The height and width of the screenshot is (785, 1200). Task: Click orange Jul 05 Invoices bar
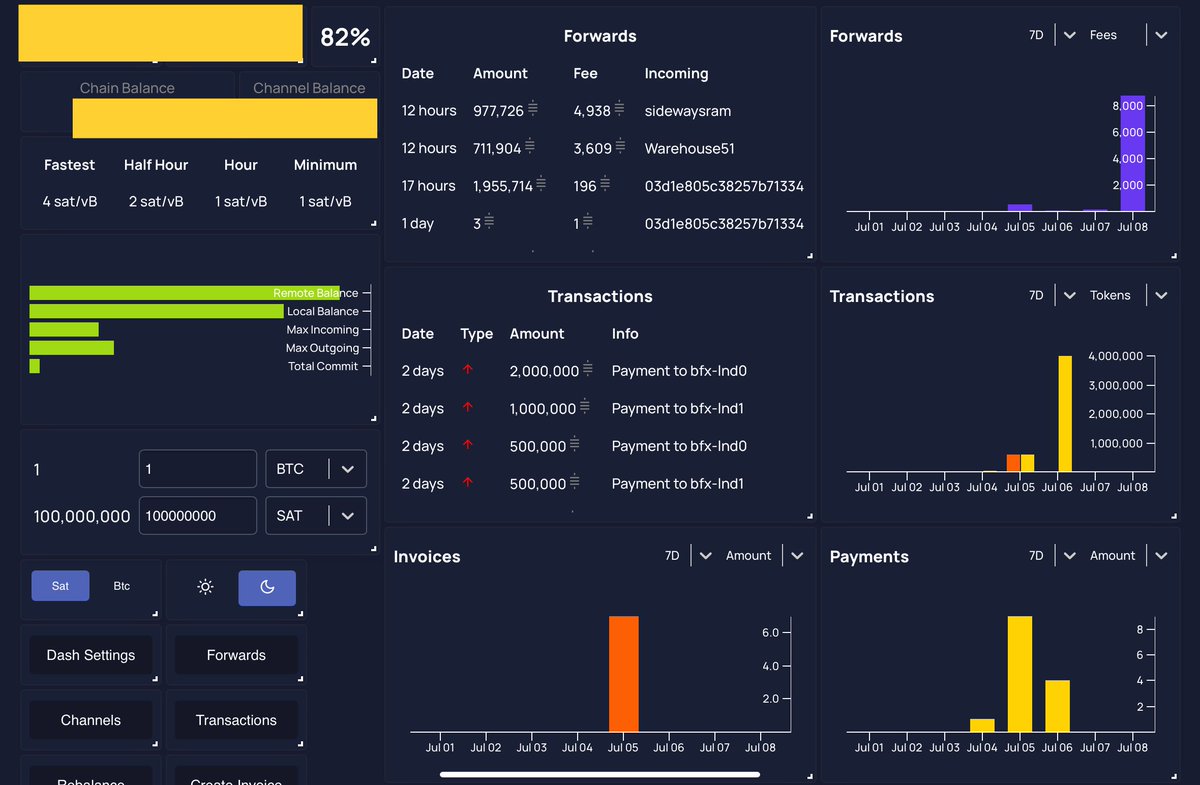click(624, 674)
